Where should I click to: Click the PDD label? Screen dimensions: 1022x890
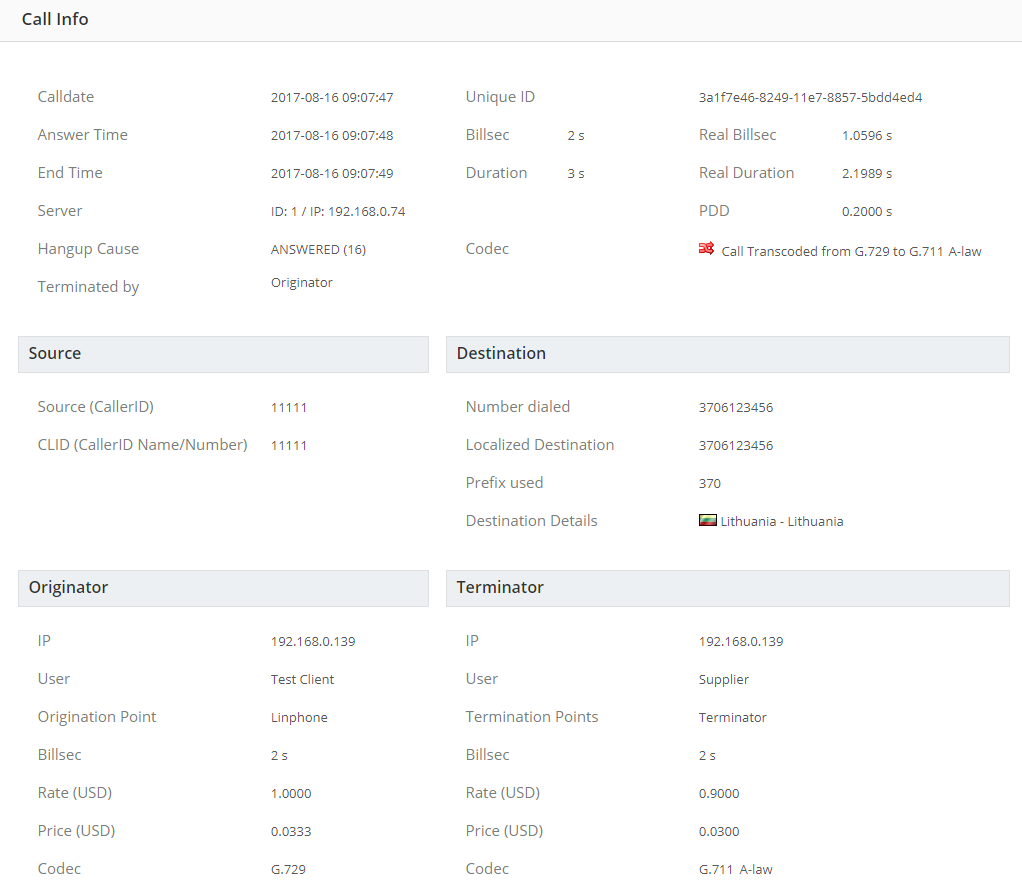tap(714, 211)
